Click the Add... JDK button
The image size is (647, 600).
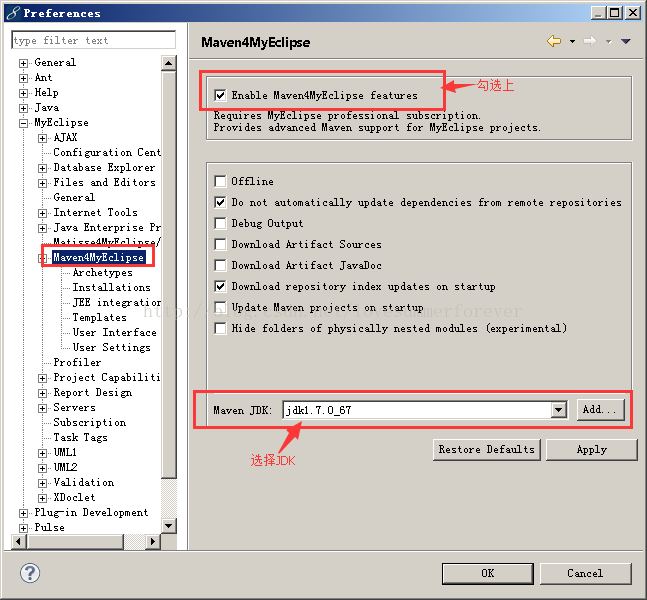600,409
